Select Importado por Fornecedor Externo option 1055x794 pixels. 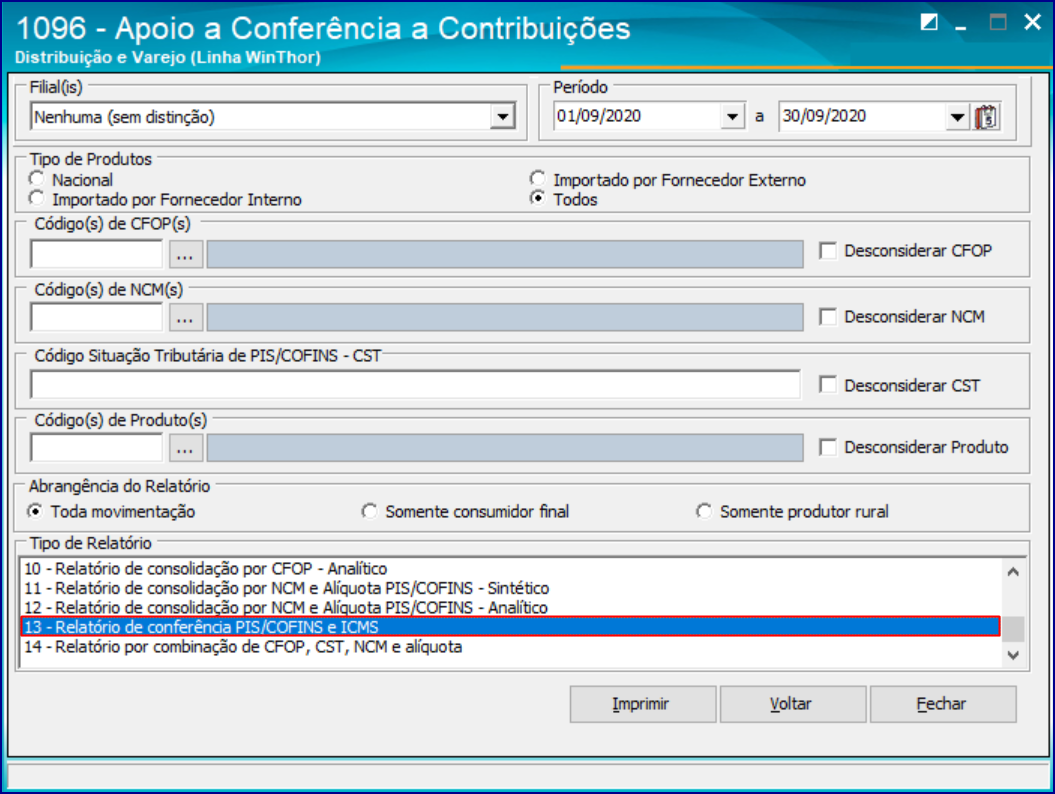click(537, 179)
